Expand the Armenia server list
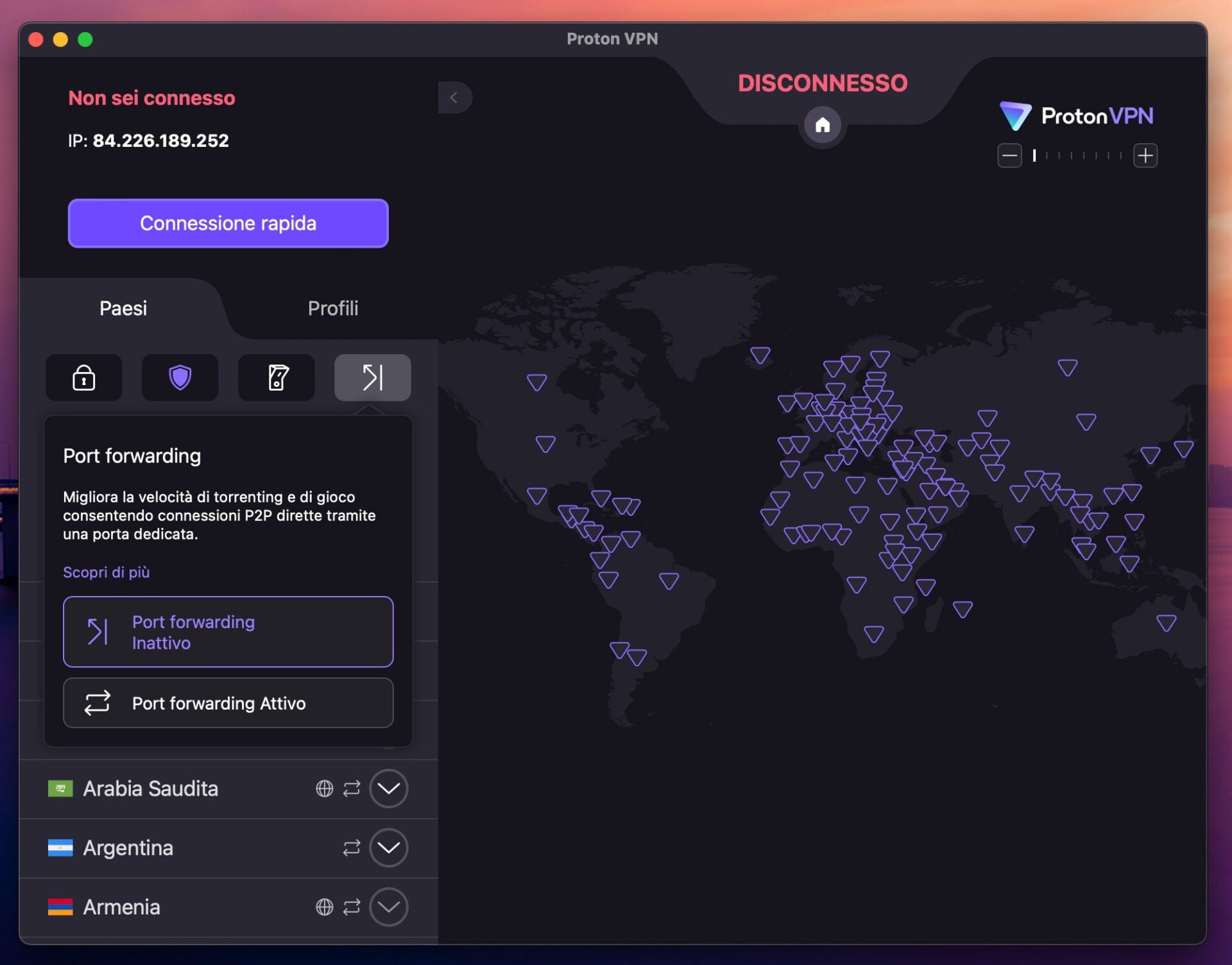Viewport: 1232px width, 965px height. (389, 907)
